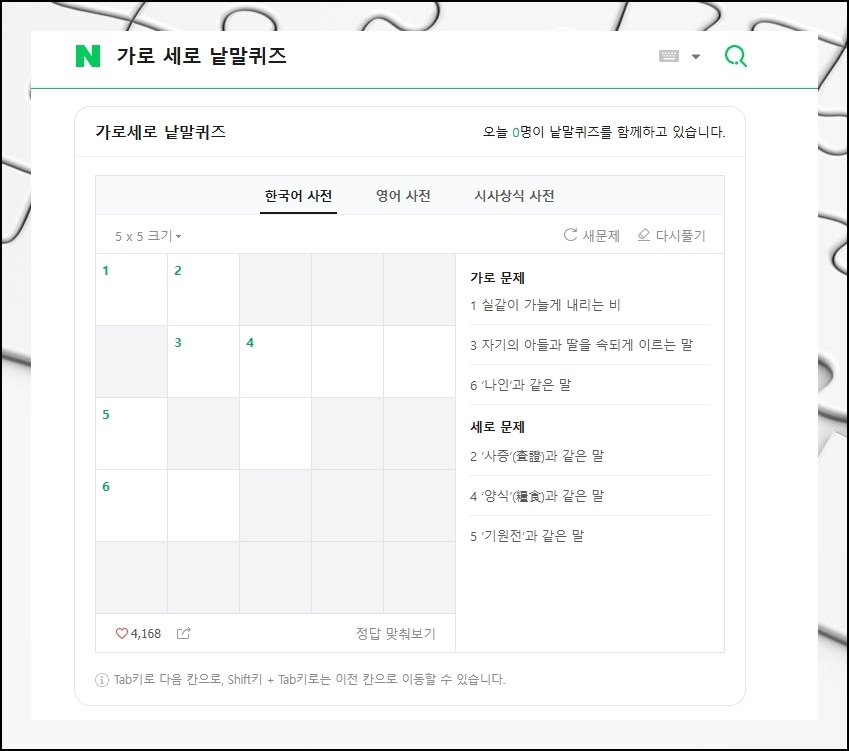
Task: Open search with the green magnifier icon
Action: [x=736, y=56]
